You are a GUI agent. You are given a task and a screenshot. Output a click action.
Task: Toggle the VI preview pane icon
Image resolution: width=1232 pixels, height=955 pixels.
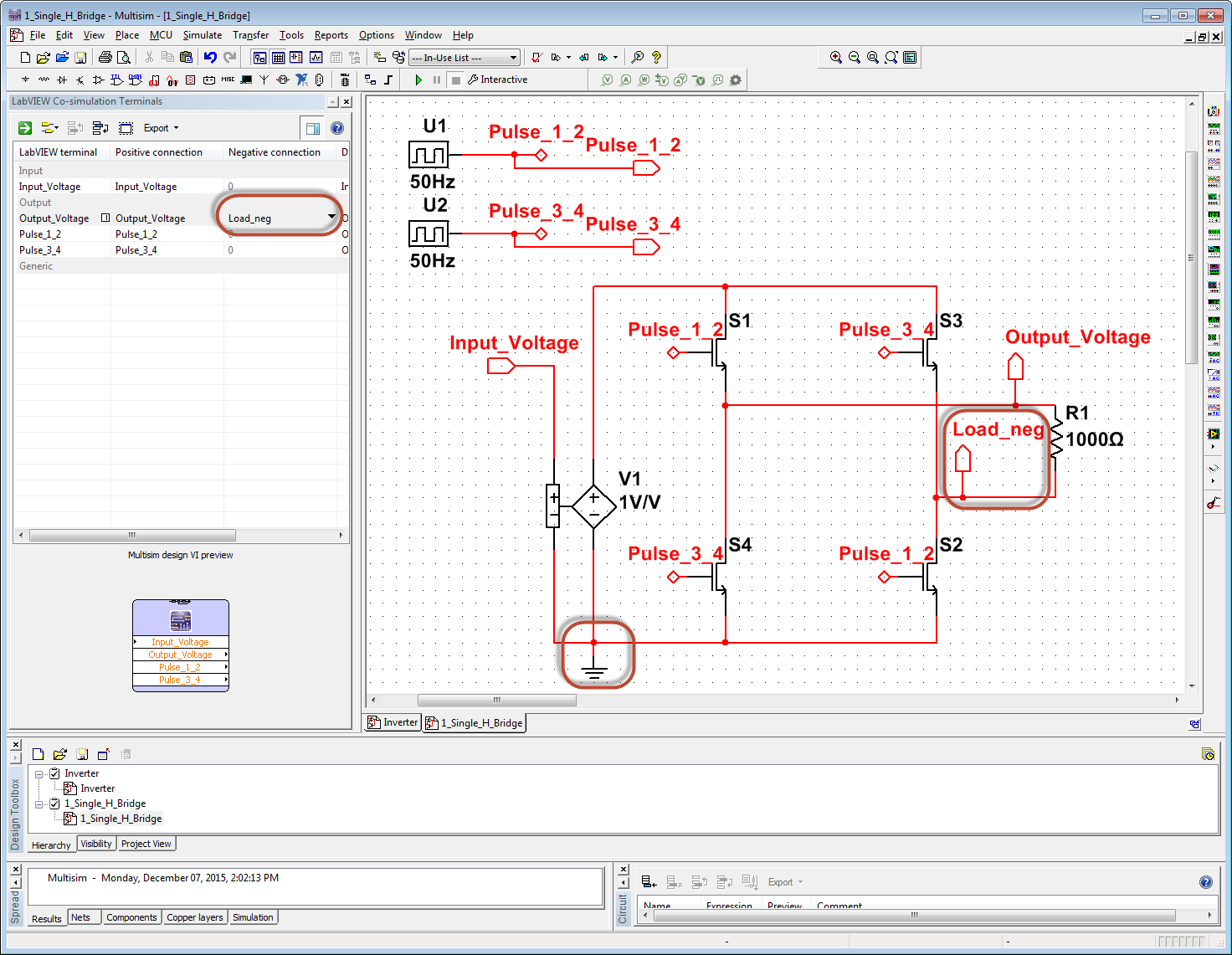click(x=312, y=128)
